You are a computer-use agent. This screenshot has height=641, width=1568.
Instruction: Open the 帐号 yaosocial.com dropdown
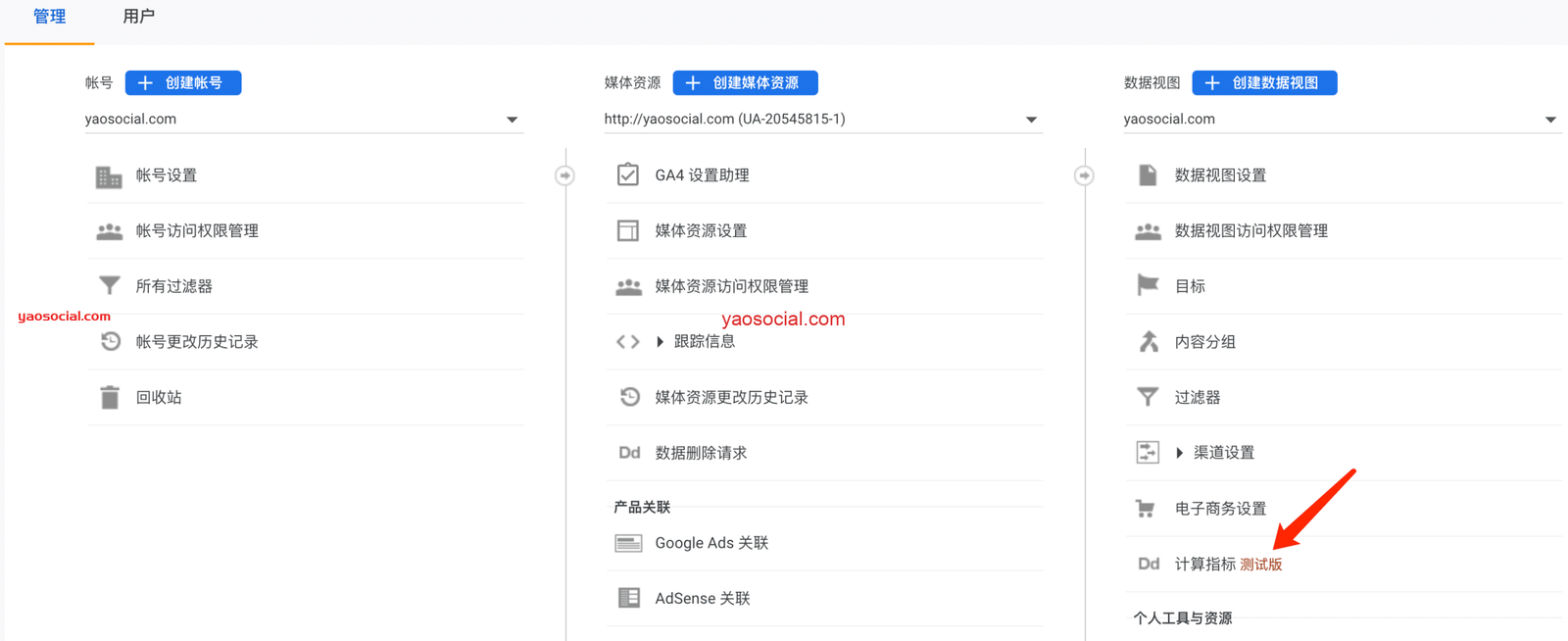(512, 120)
